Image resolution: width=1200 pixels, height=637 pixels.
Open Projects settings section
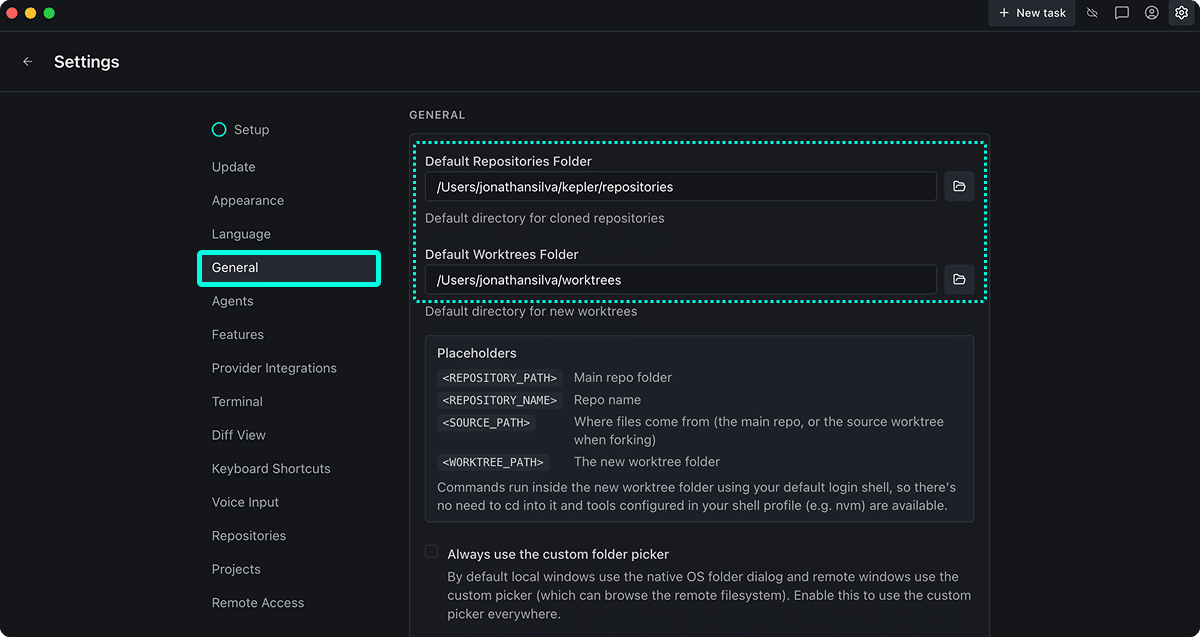point(236,569)
